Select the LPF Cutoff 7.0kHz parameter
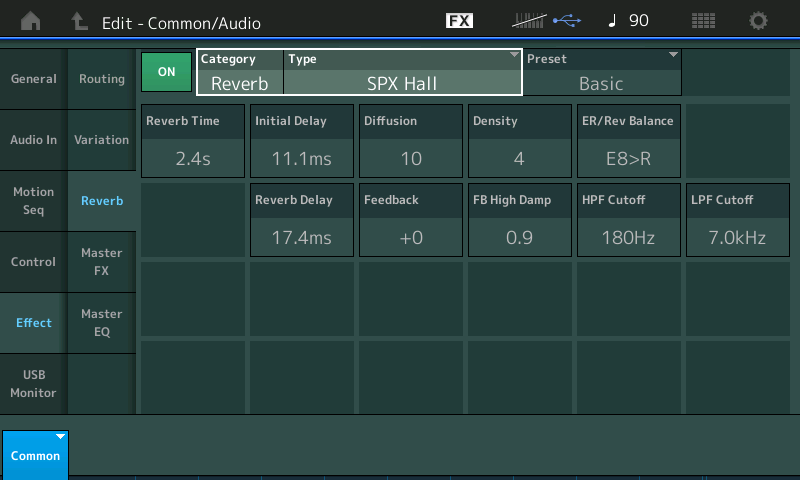800x480 pixels. tap(738, 220)
